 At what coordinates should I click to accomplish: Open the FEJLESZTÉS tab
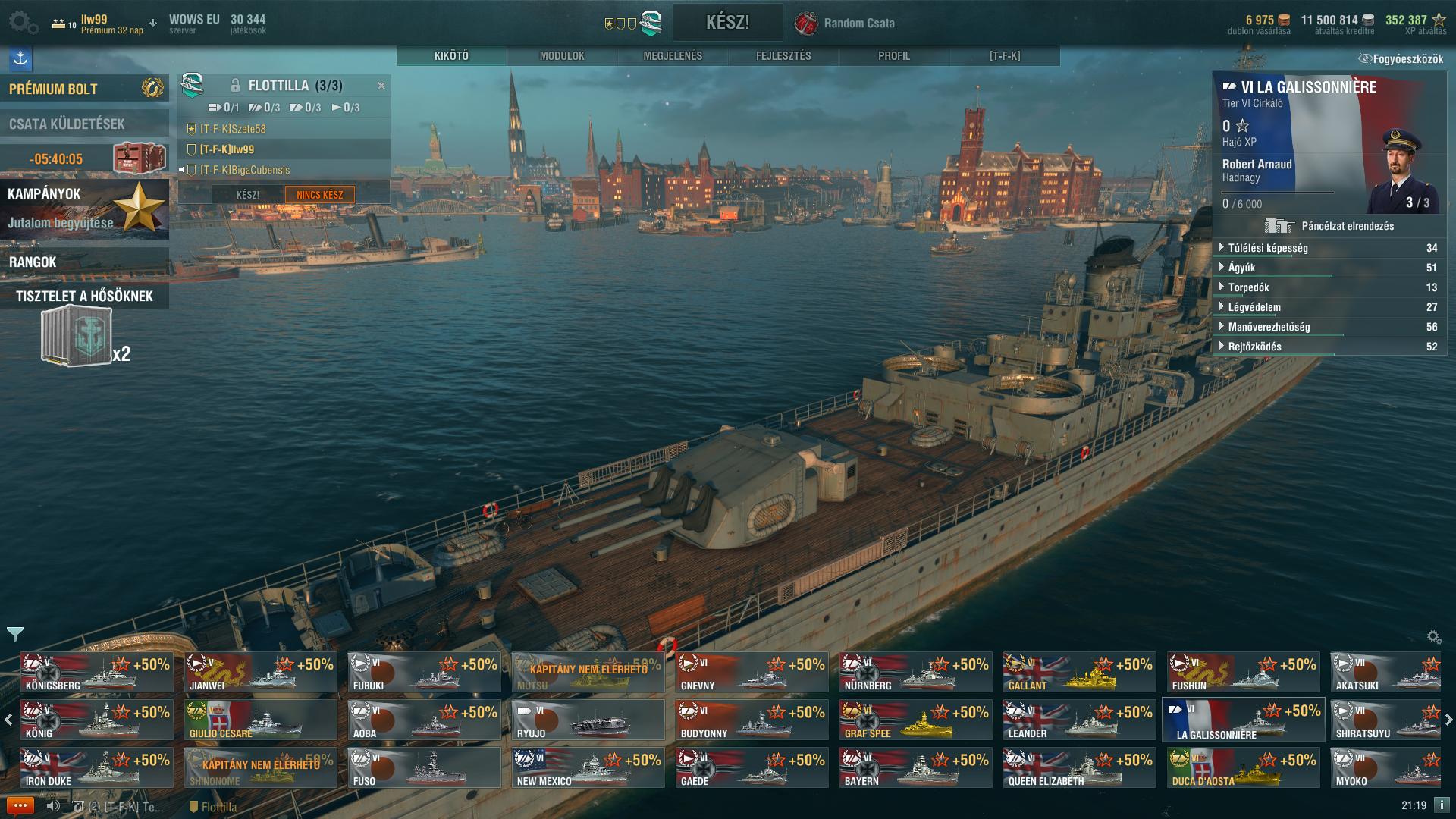click(783, 56)
